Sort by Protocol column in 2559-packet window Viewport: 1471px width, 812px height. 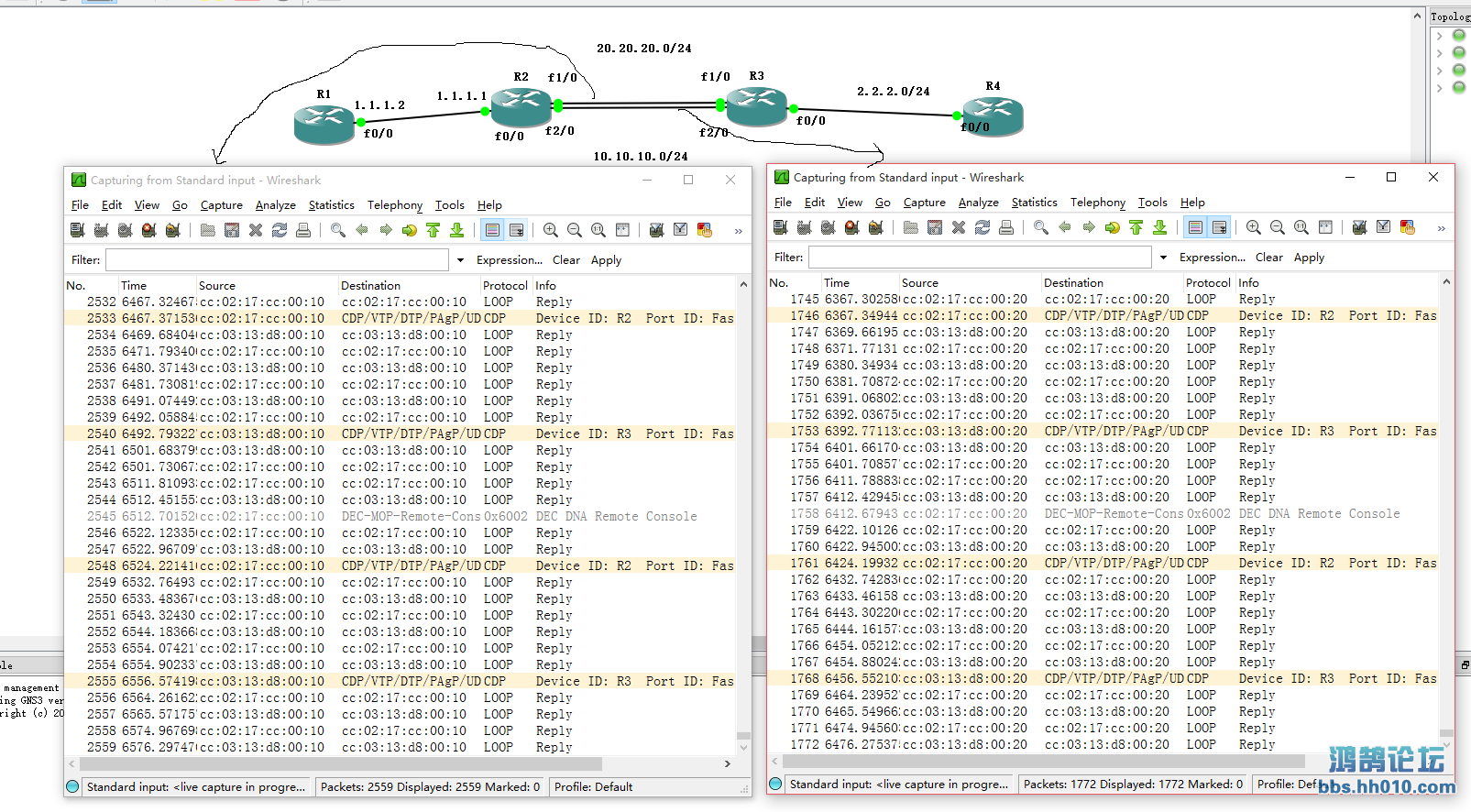pos(505,286)
